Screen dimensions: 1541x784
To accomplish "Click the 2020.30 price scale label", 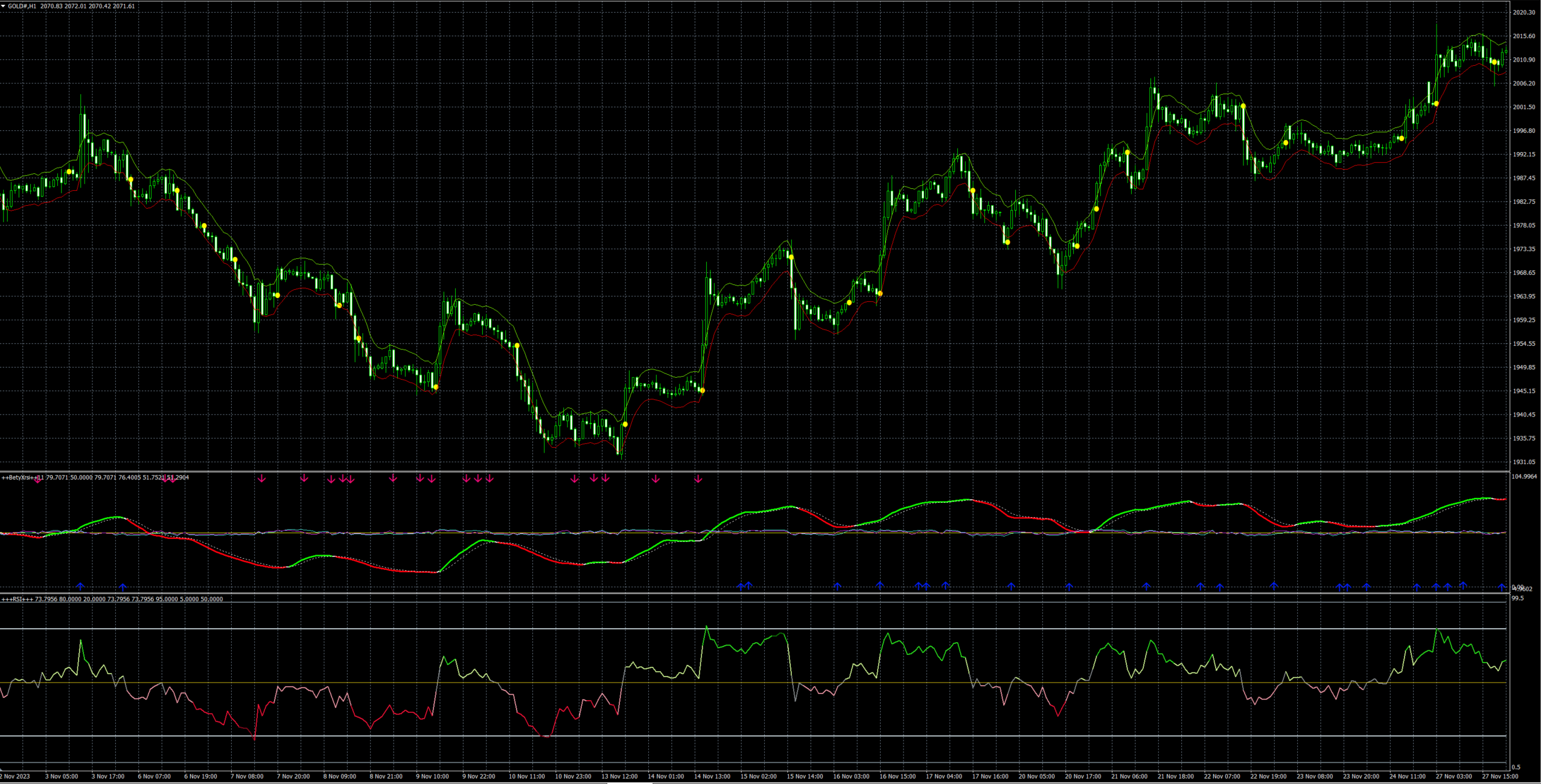I will [1523, 13].
